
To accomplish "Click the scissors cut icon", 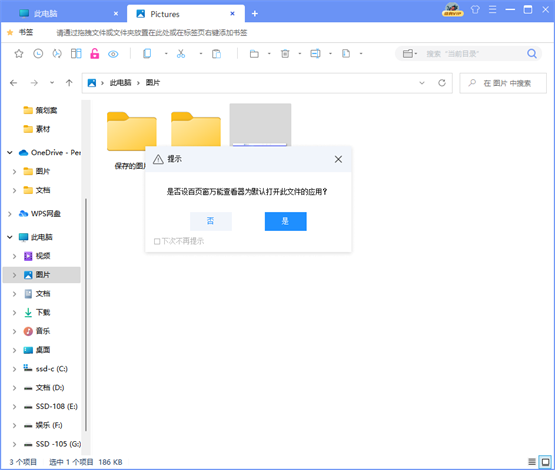I will click(x=181, y=54).
